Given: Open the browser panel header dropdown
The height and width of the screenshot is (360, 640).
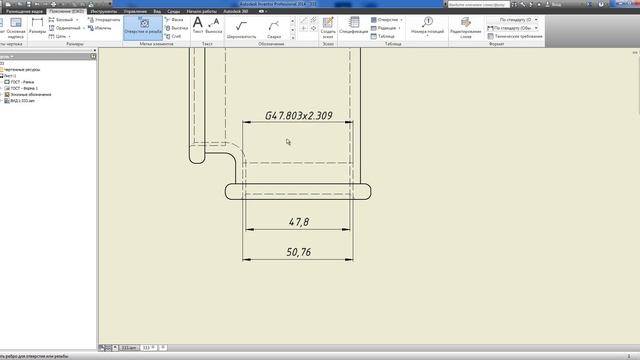Looking at the screenshot, I should coord(12,56).
